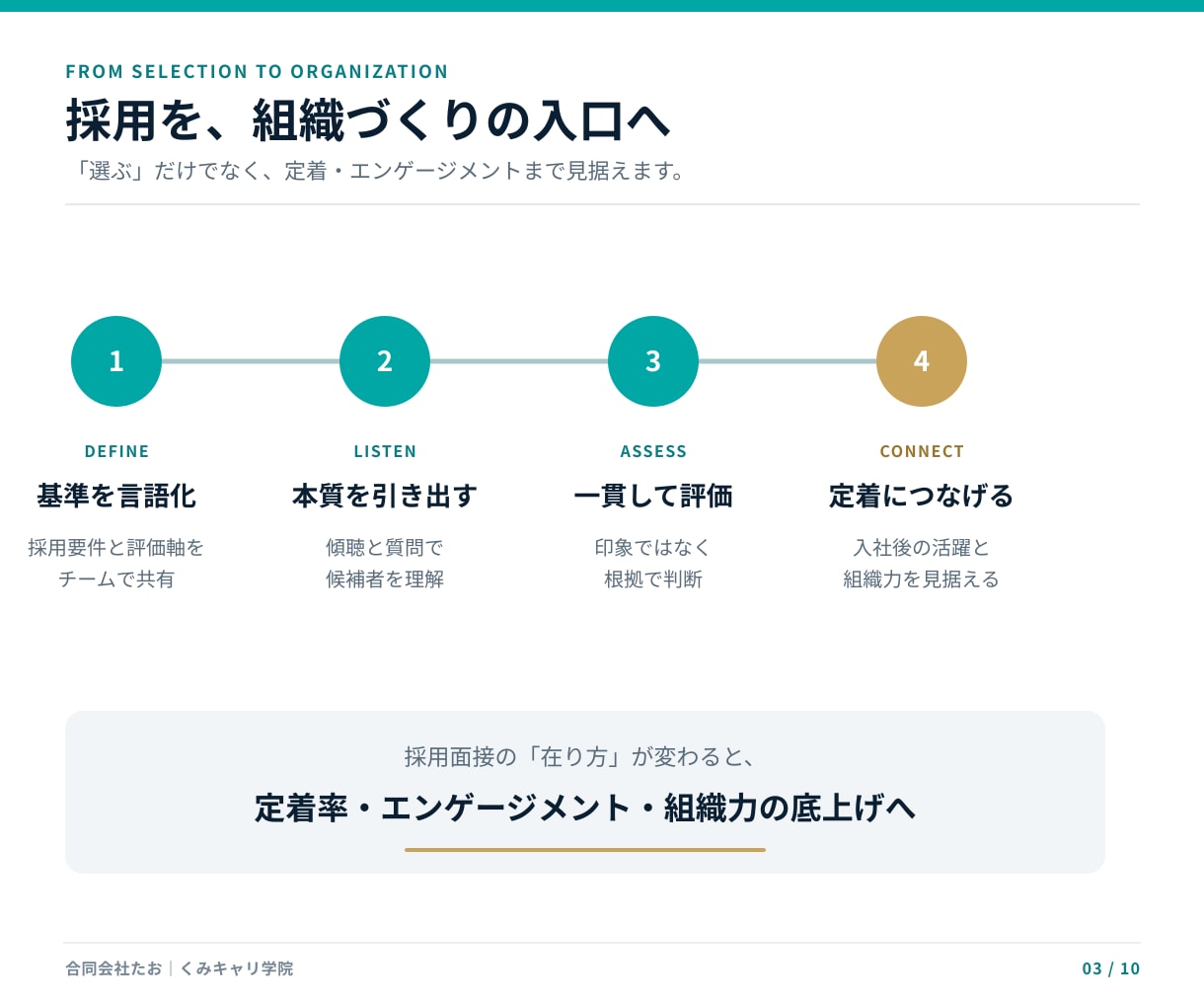The image size is (1204, 1003).
Task: Click the text 傾聴と質問で
Action: [385, 547]
